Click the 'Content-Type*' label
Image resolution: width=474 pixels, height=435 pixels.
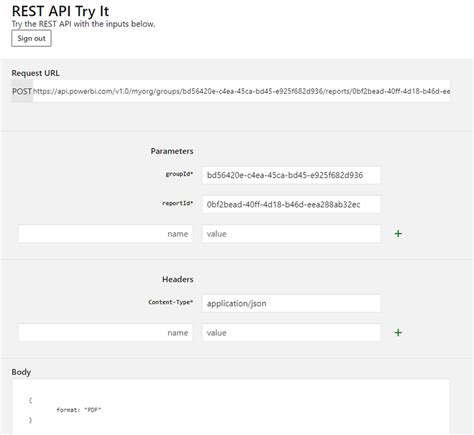click(x=171, y=302)
